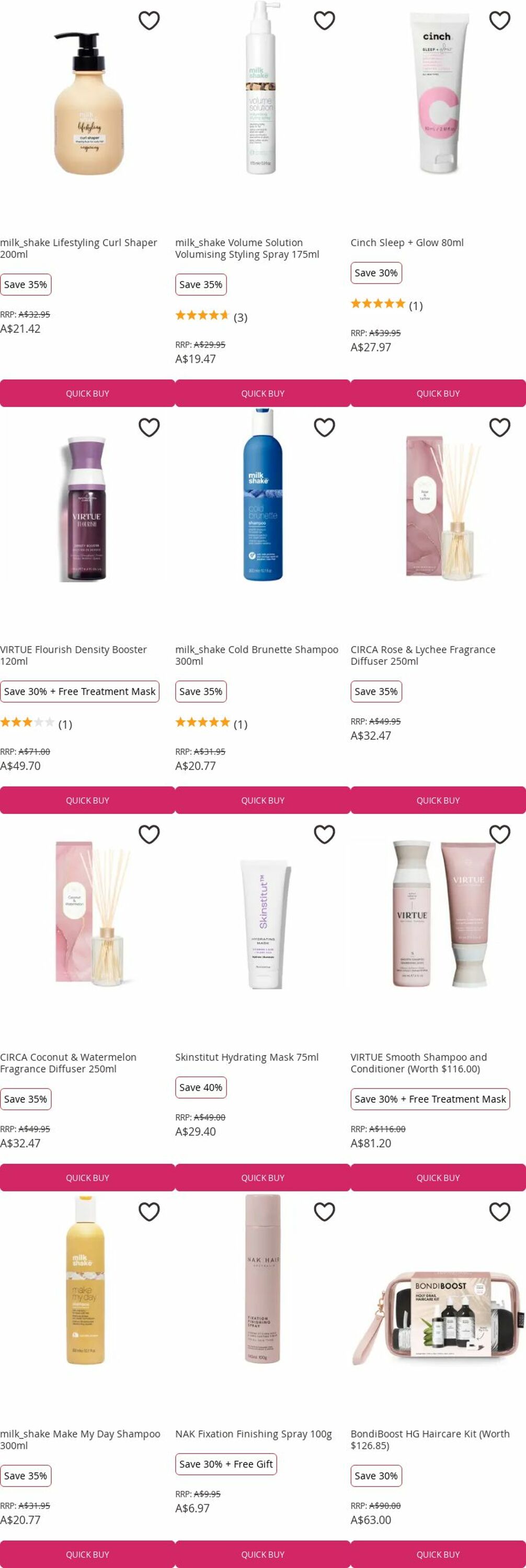
Task: Quick buy milk_shake Cold Brunette Shampoo
Action: (x=263, y=800)
